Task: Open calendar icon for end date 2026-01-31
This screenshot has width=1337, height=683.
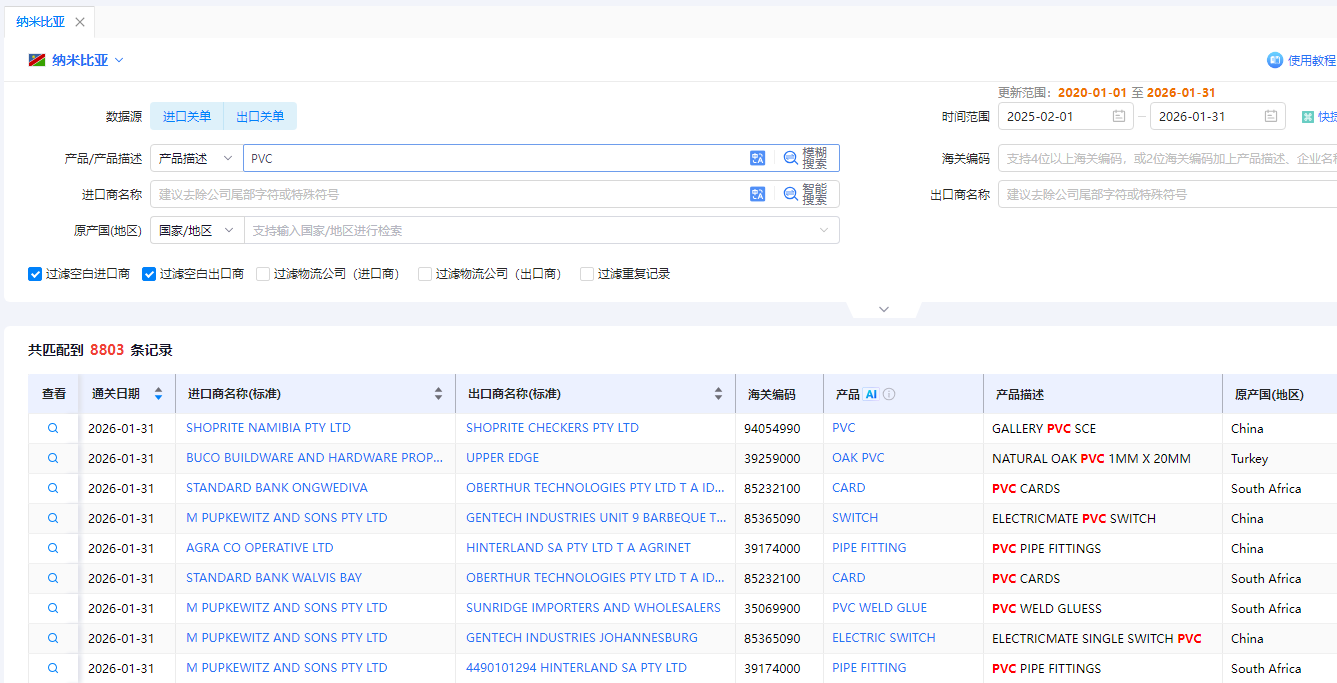Action: [x=1271, y=117]
